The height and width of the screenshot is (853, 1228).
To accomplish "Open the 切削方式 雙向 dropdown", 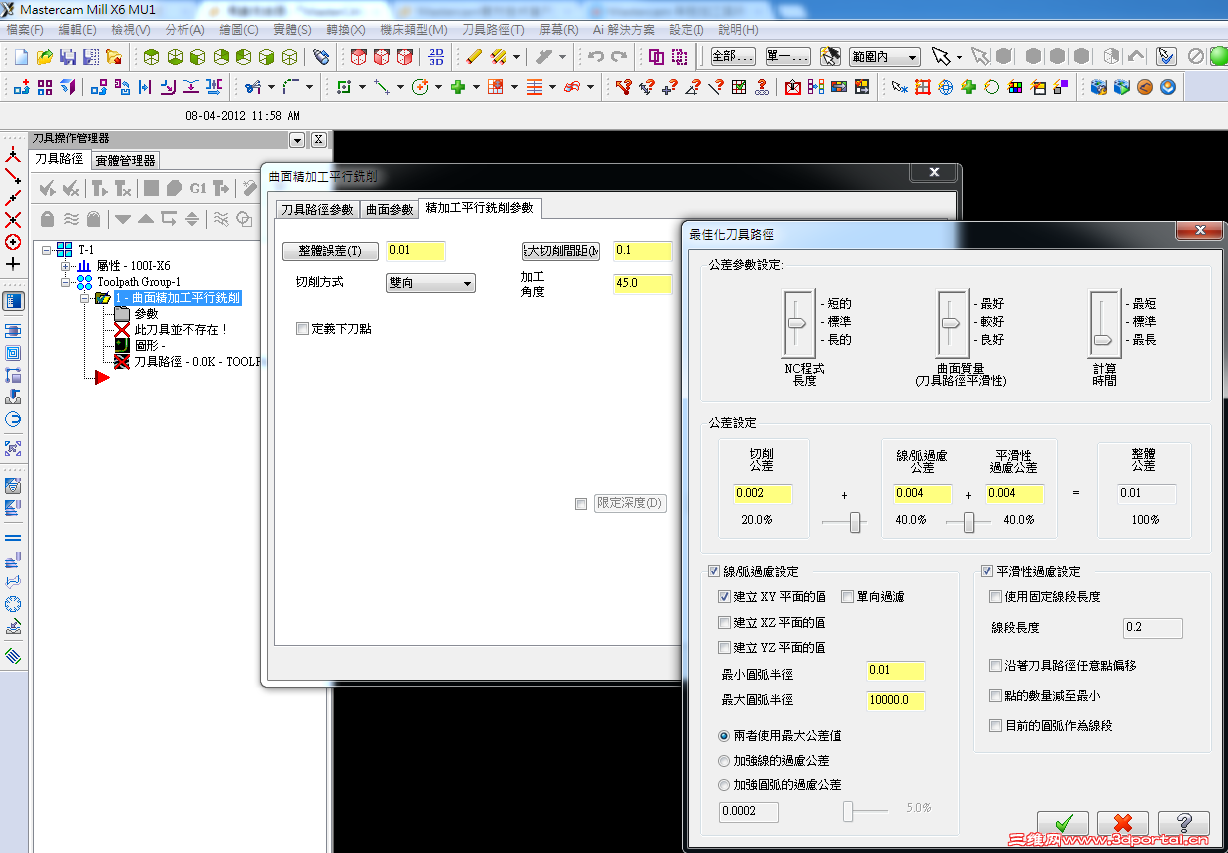I will 431,283.
